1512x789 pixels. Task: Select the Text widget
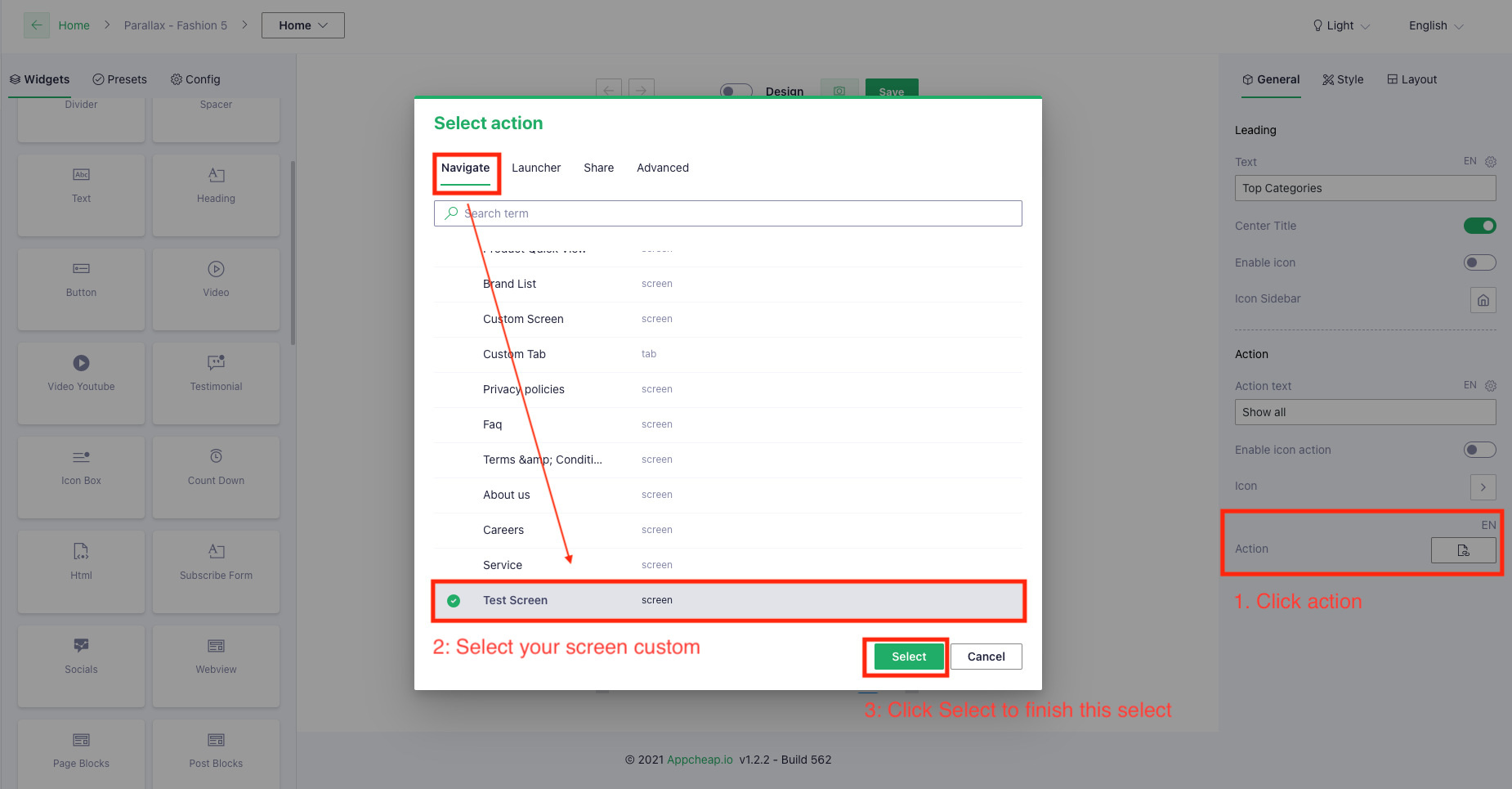[81, 195]
